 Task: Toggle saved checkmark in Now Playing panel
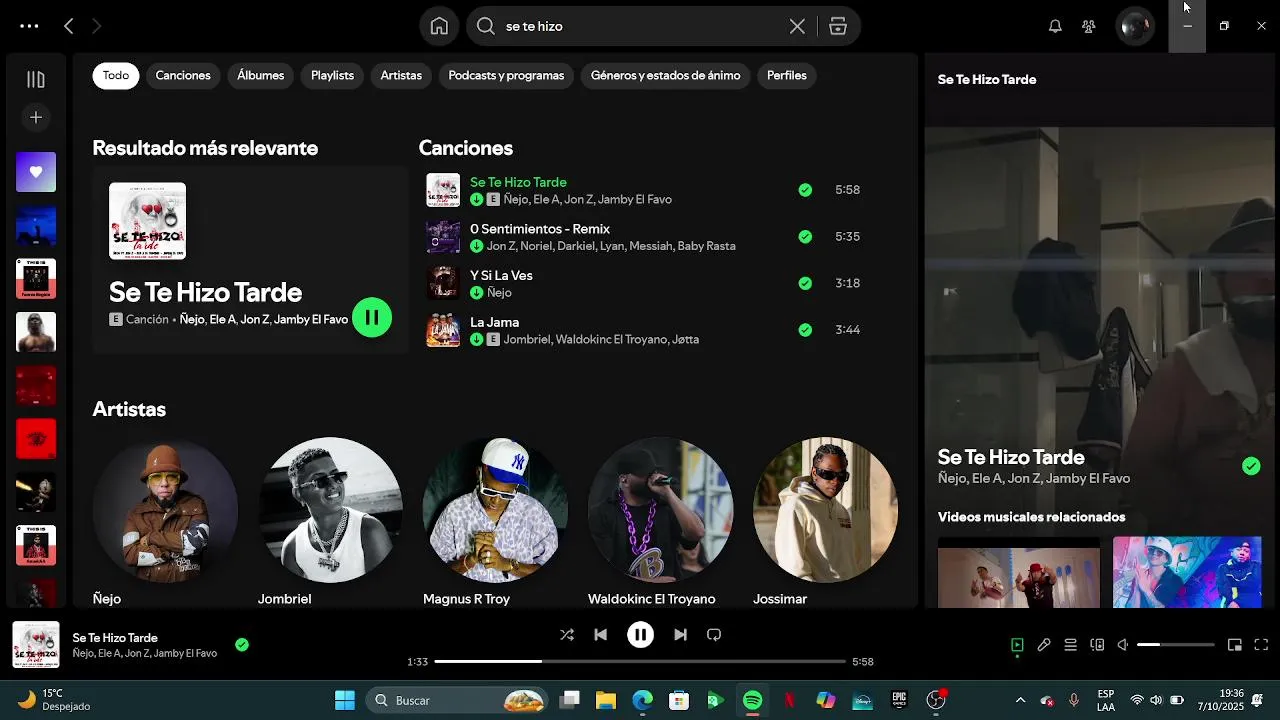click(x=1251, y=466)
